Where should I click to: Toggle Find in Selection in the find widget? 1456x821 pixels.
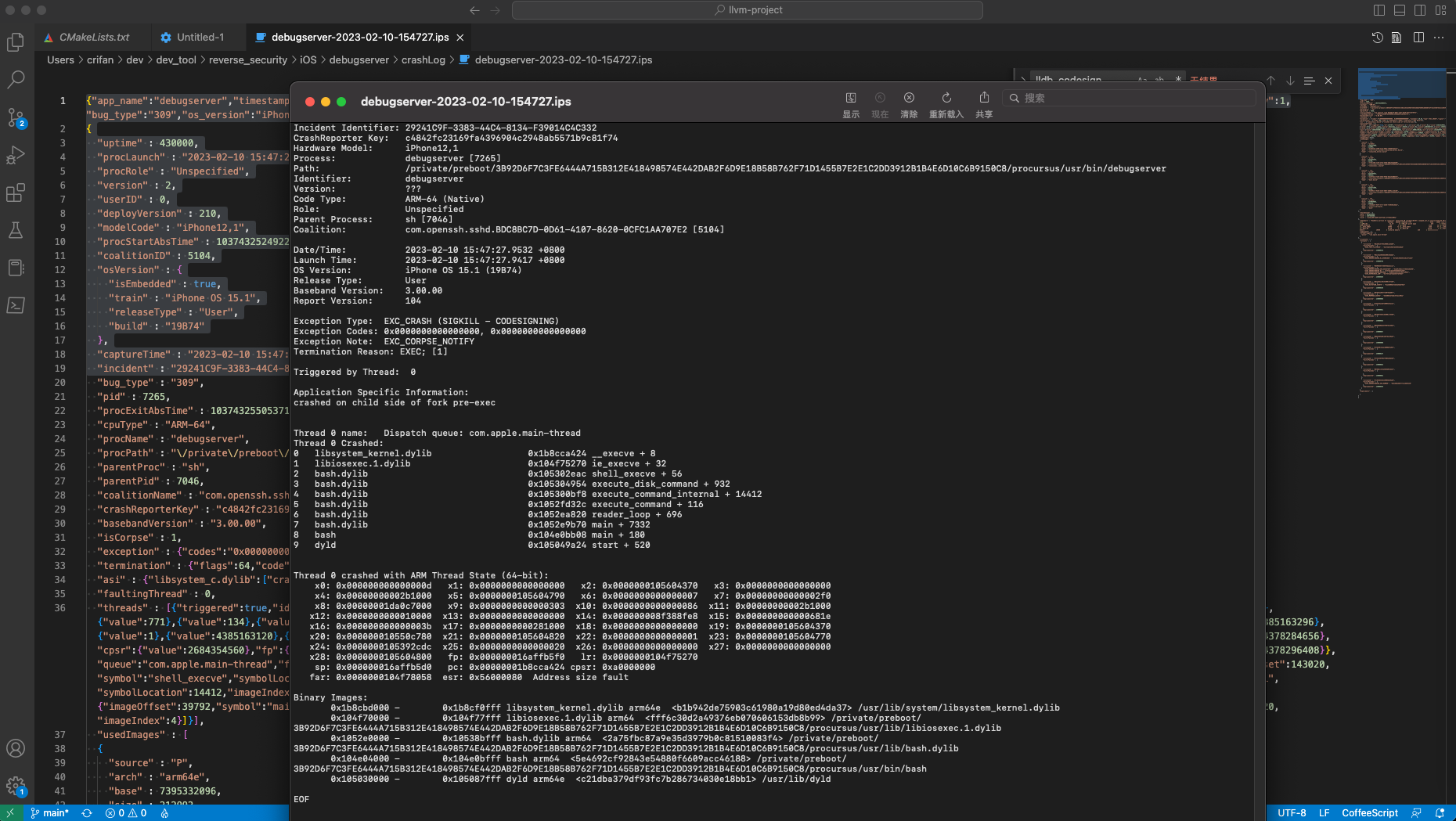click(1309, 81)
